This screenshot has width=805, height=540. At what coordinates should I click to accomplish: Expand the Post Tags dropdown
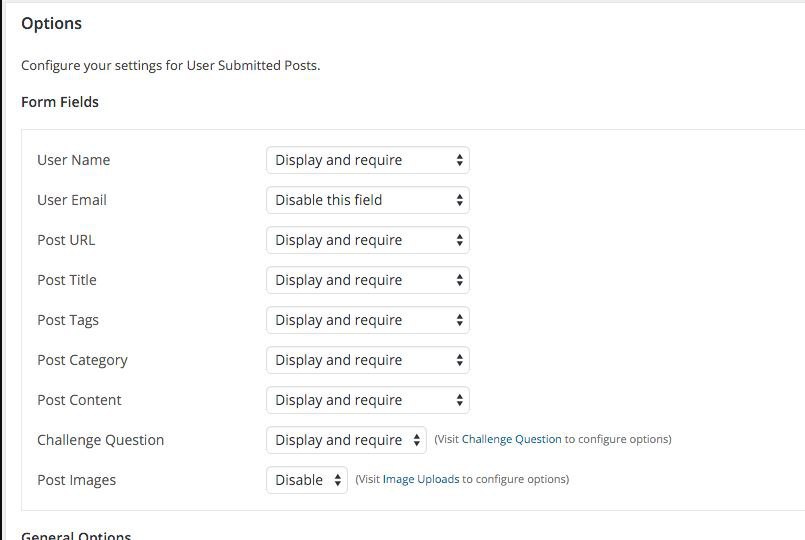tap(368, 320)
